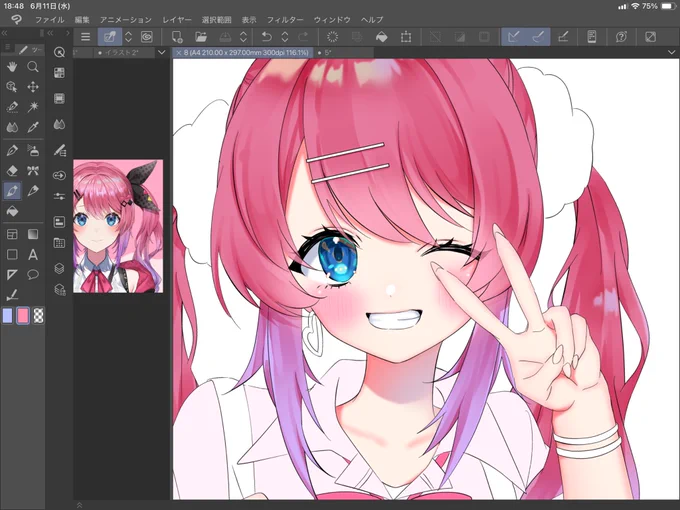Click the Redo arrow
This screenshot has height=510, width=680.
coord(303,37)
